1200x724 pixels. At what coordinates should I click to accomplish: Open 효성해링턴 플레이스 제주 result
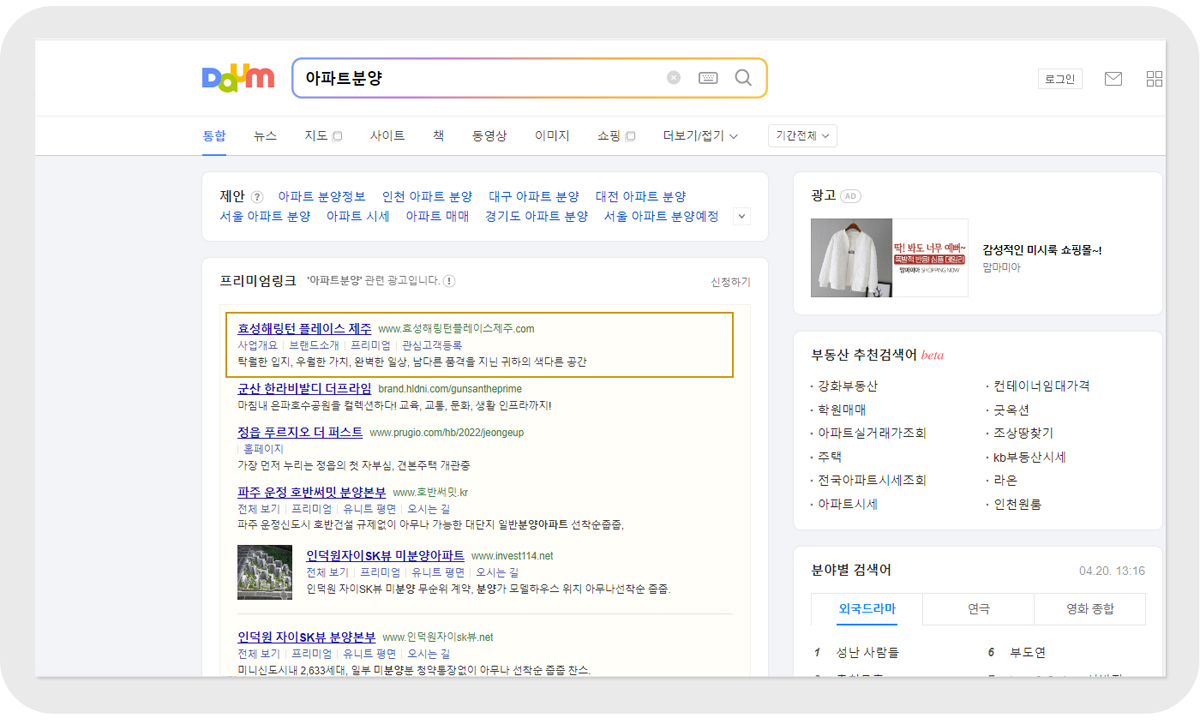[x=304, y=328]
